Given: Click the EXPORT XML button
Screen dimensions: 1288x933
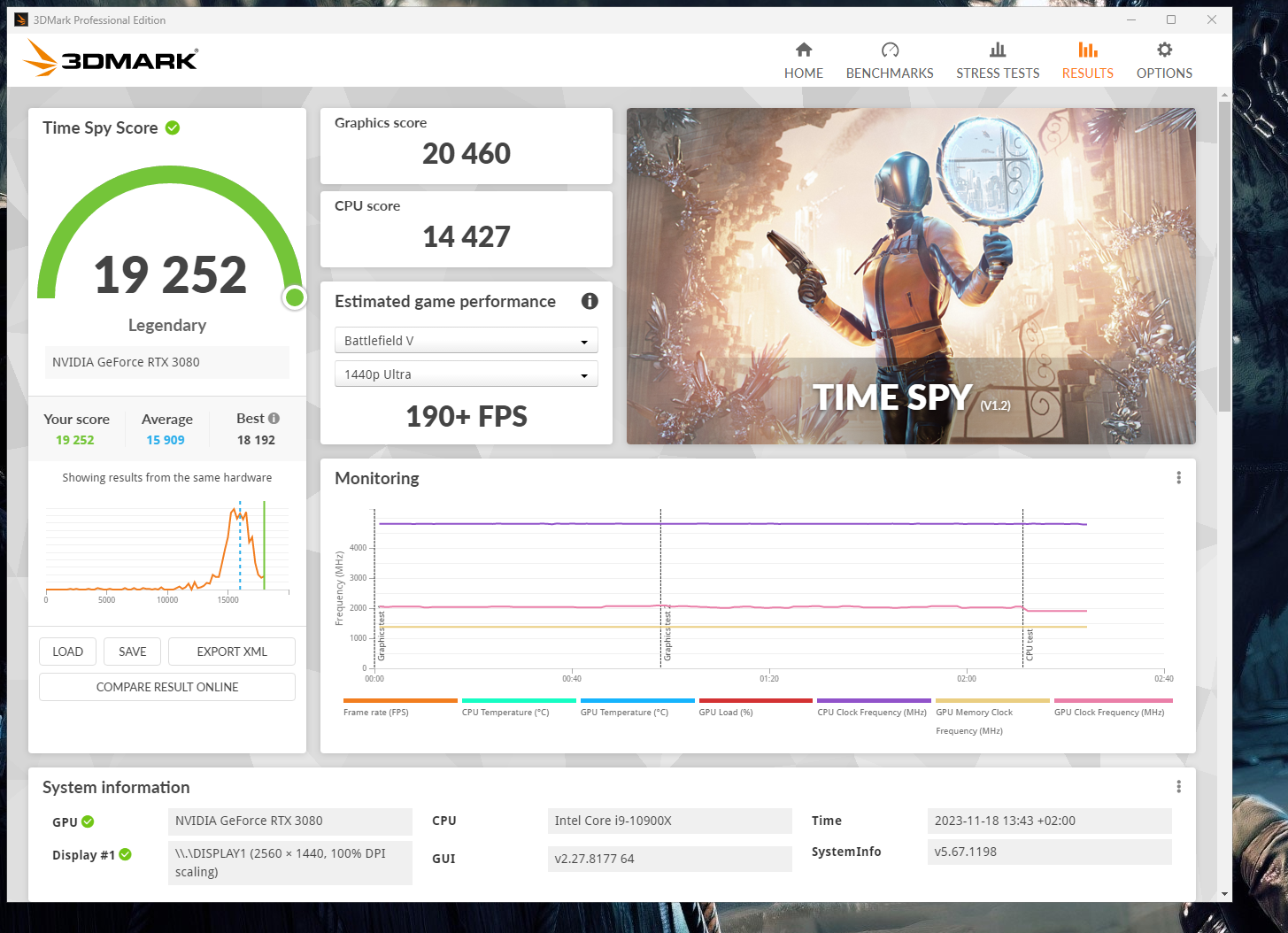Looking at the screenshot, I should [x=232, y=652].
